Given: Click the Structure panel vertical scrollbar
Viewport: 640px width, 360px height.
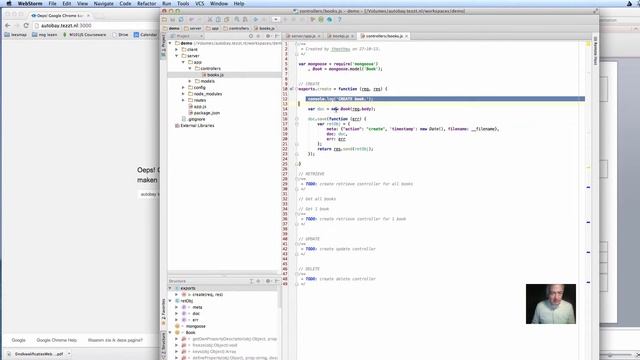Looking at the screenshot, I should pos(280,298).
